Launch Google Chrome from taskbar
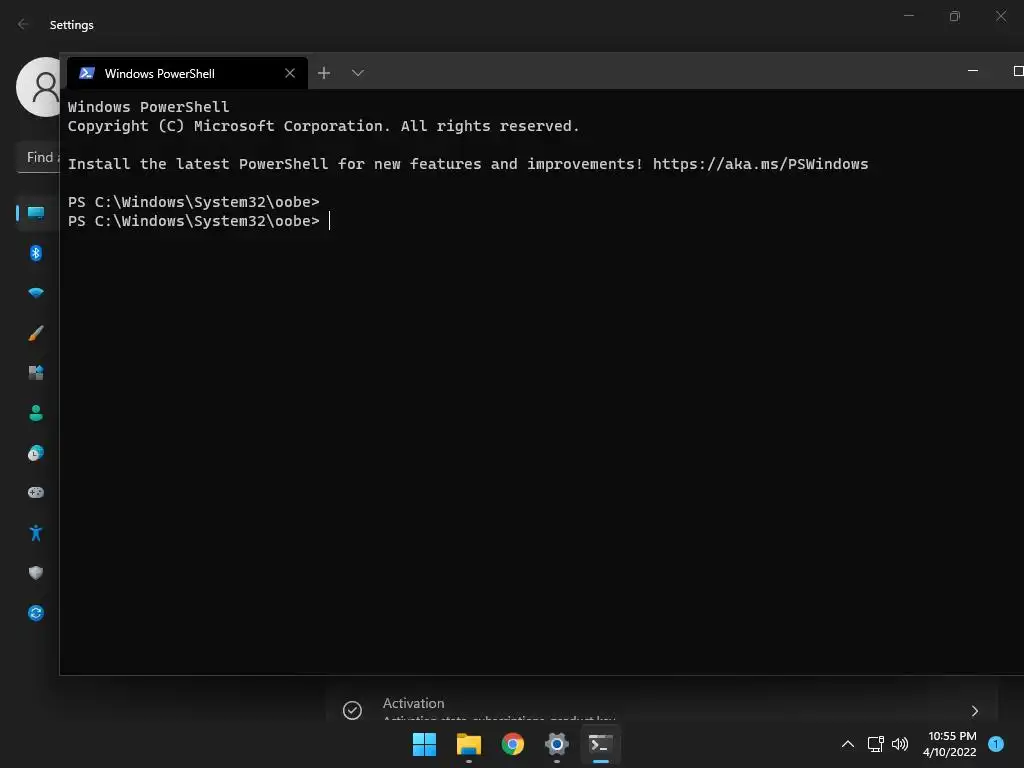The width and height of the screenshot is (1024, 768). click(x=513, y=744)
